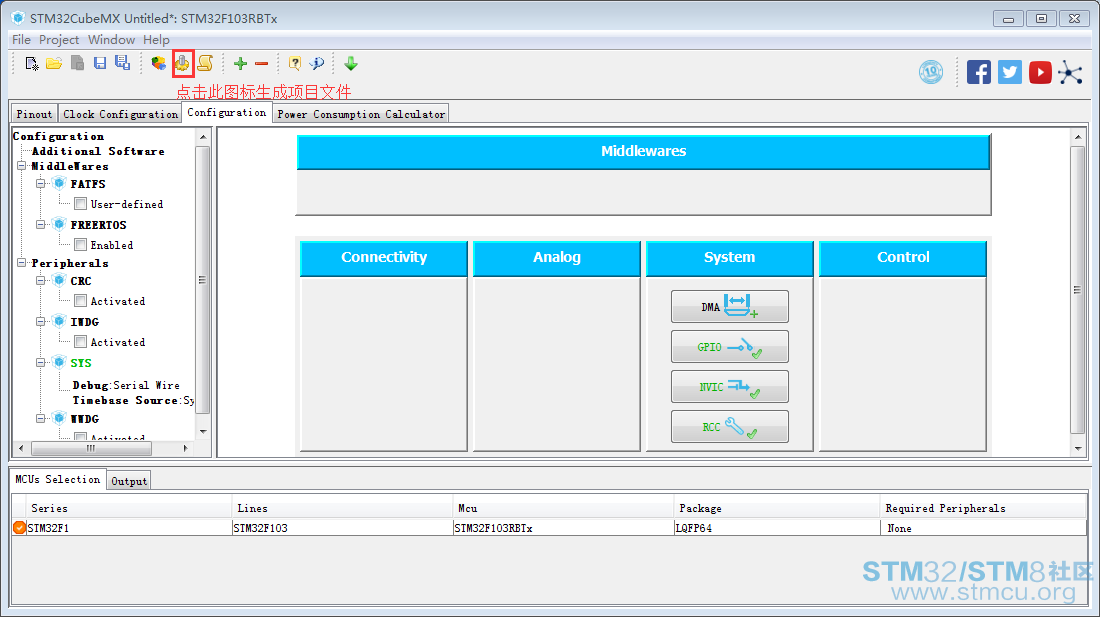Switch to Power Consumption Calculator tab

361,114
